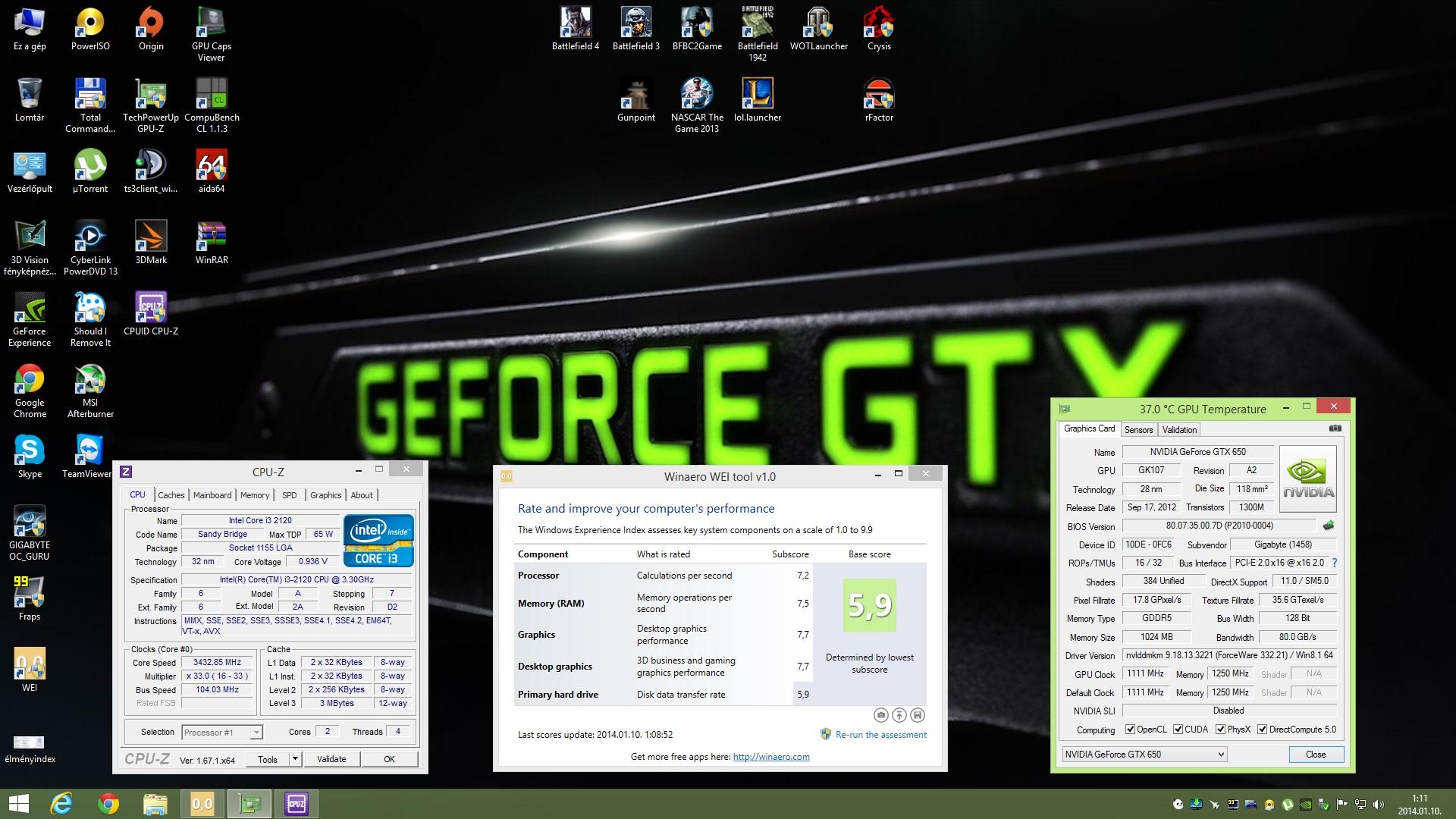
Task: Open the Processor #1 selection dropdown
Action: [256, 733]
